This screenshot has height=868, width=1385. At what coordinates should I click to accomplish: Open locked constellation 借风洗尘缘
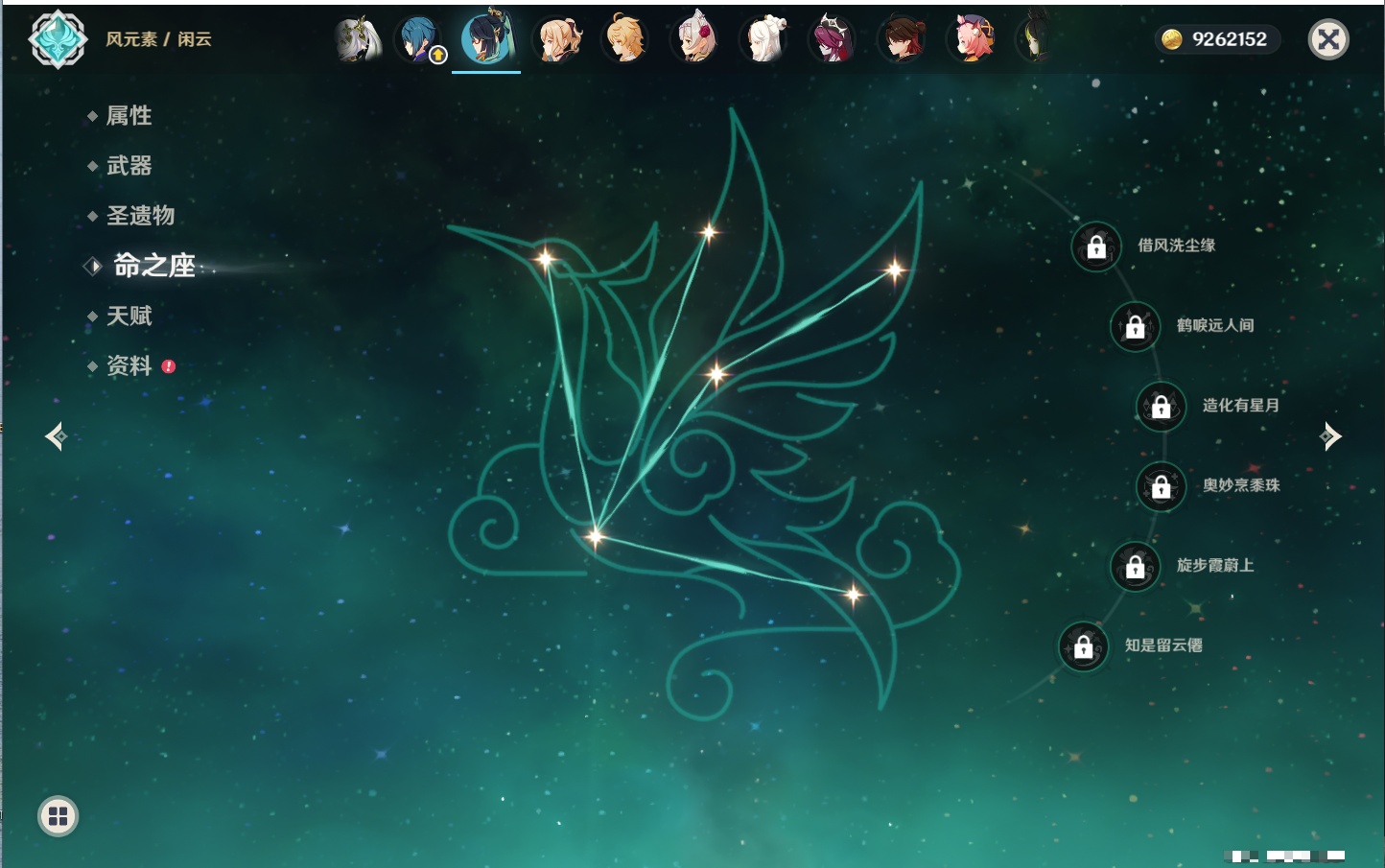[x=1096, y=246]
